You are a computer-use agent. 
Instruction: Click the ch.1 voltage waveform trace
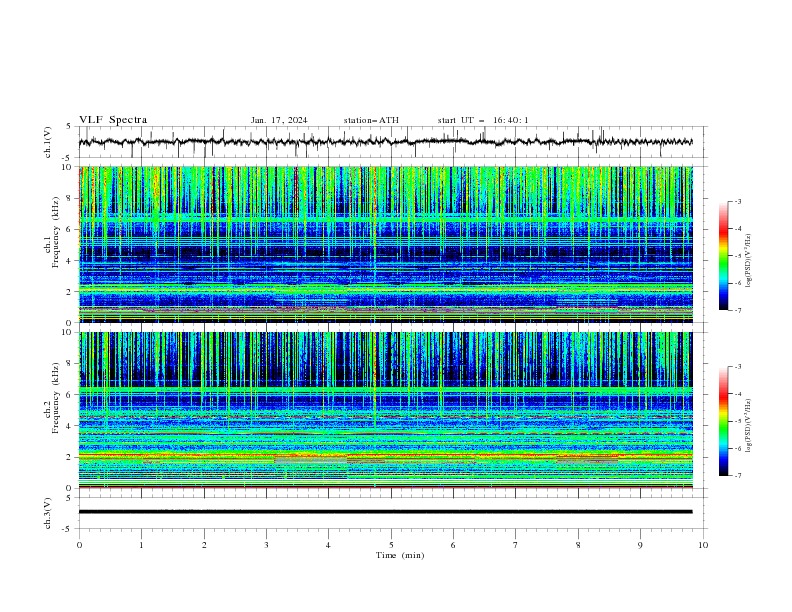386,142
